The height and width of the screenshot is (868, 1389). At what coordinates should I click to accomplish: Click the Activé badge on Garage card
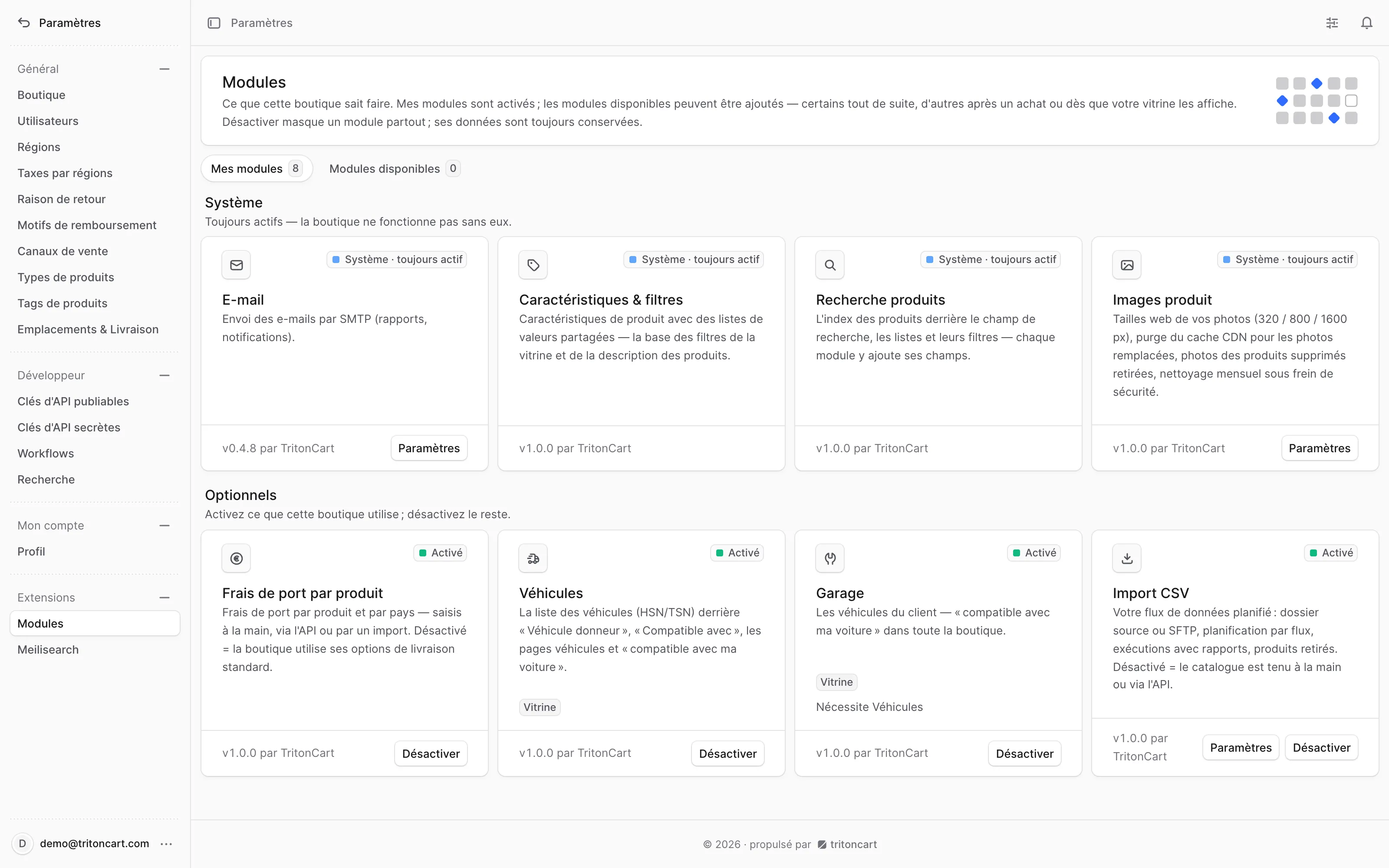tap(1034, 552)
